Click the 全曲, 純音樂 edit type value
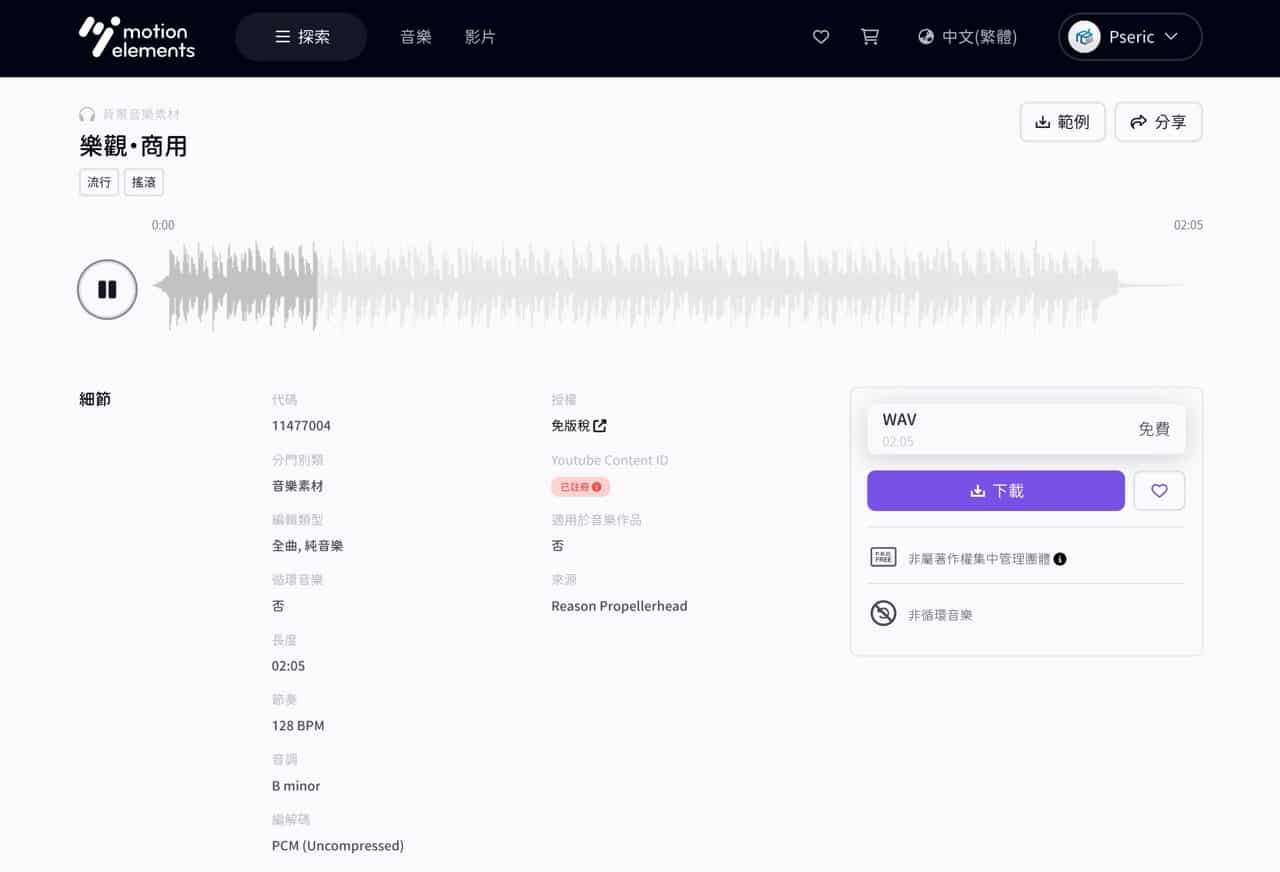 tap(308, 546)
